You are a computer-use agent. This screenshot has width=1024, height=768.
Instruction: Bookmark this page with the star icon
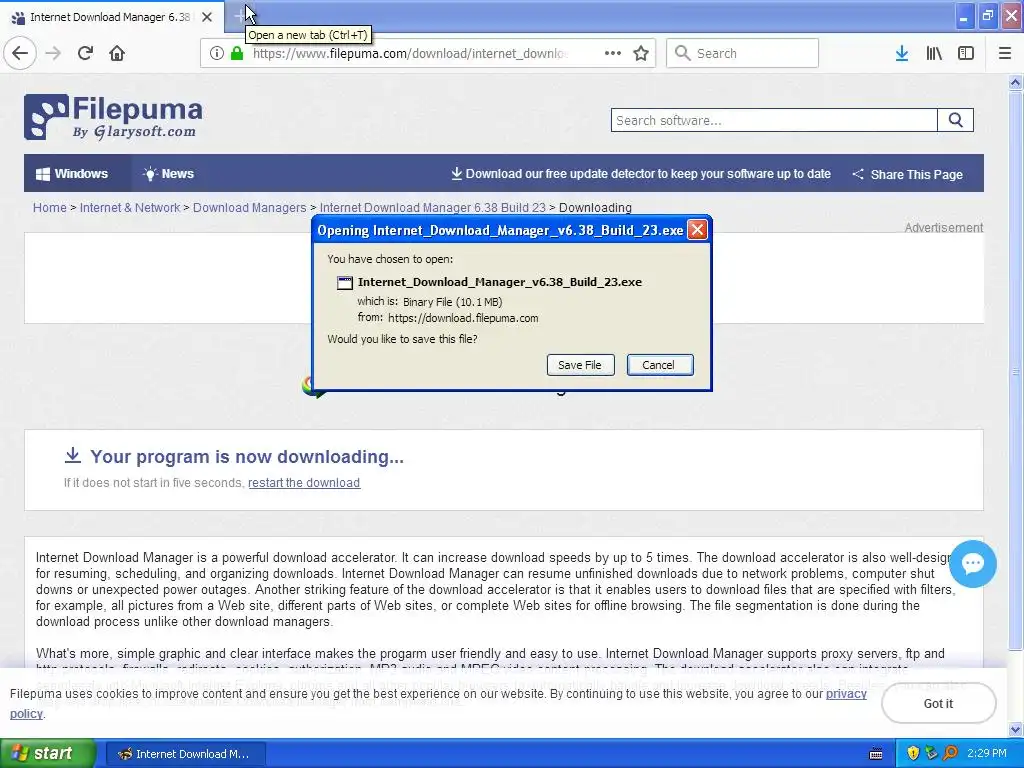pos(641,54)
